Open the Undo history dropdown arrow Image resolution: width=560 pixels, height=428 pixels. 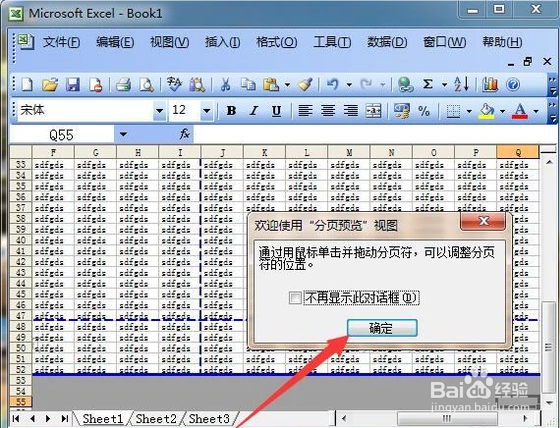349,85
